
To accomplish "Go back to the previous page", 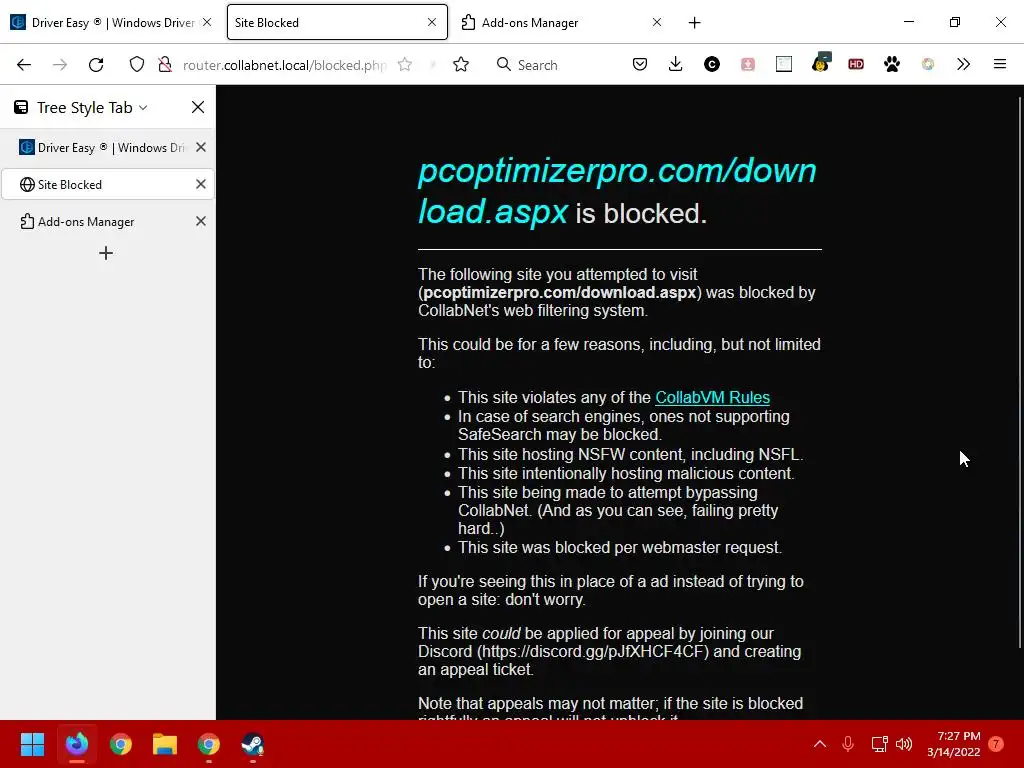I will pos(24,65).
